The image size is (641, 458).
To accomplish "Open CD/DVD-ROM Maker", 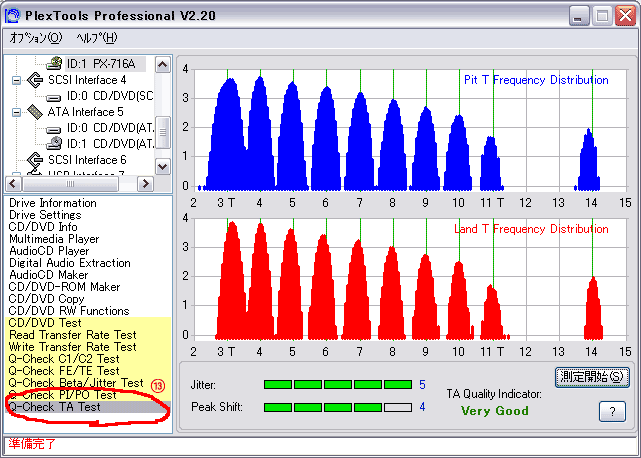I will click(x=64, y=287).
